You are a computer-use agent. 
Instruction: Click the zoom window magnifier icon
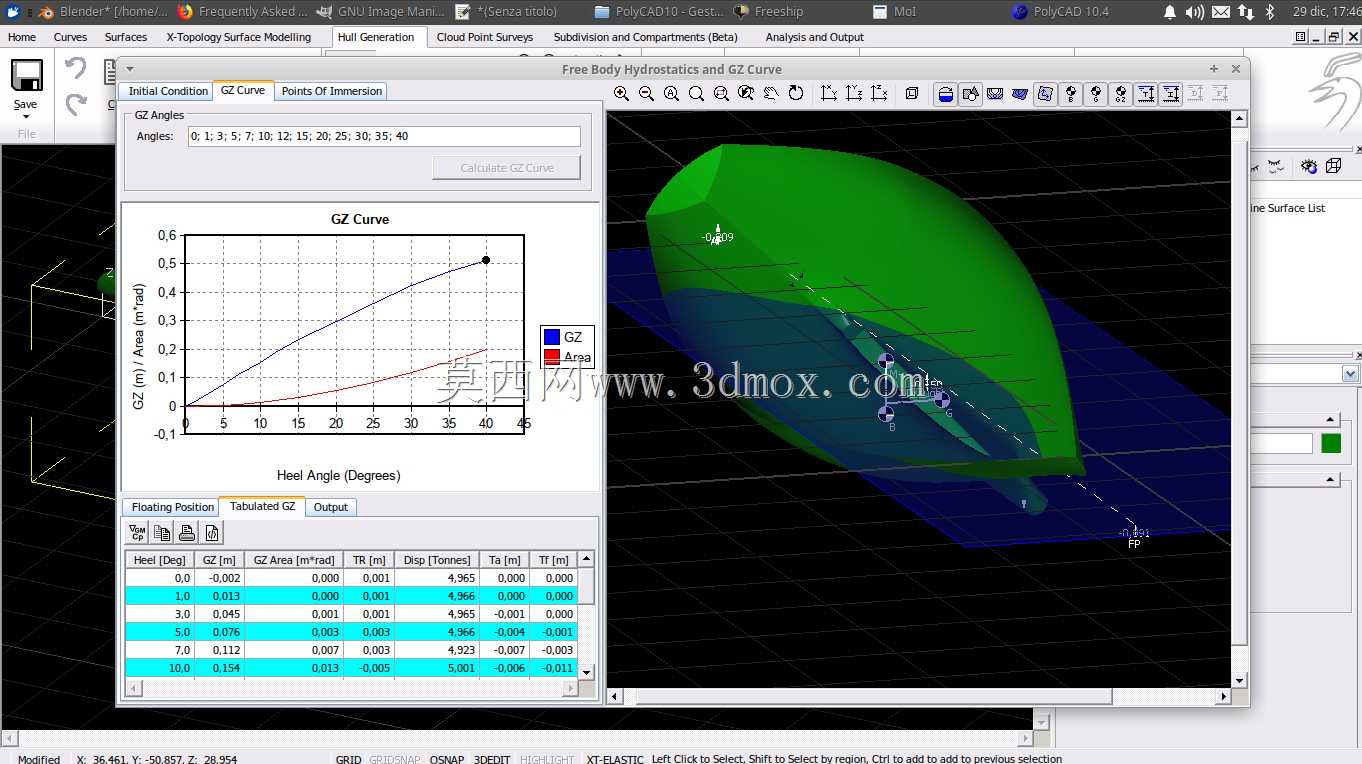point(721,93)
